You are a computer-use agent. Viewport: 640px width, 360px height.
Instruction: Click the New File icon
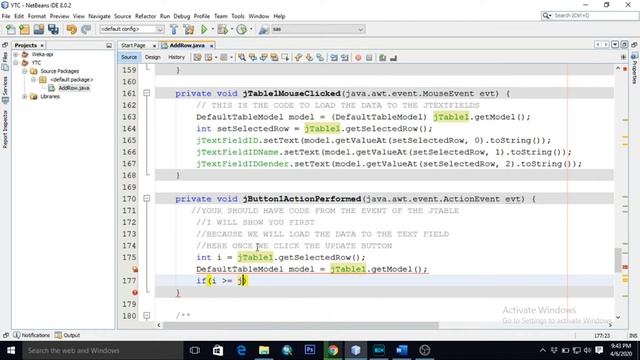11,29
